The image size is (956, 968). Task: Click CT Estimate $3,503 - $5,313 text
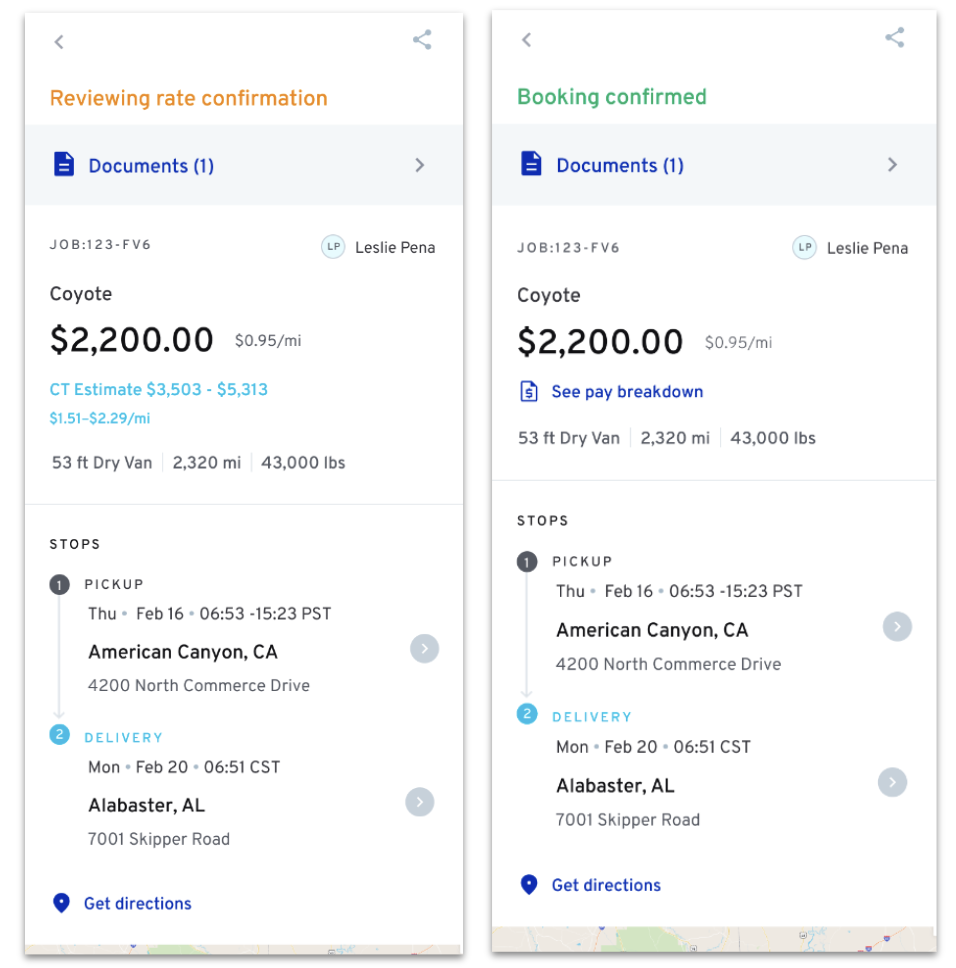click(x=159, y=389)
